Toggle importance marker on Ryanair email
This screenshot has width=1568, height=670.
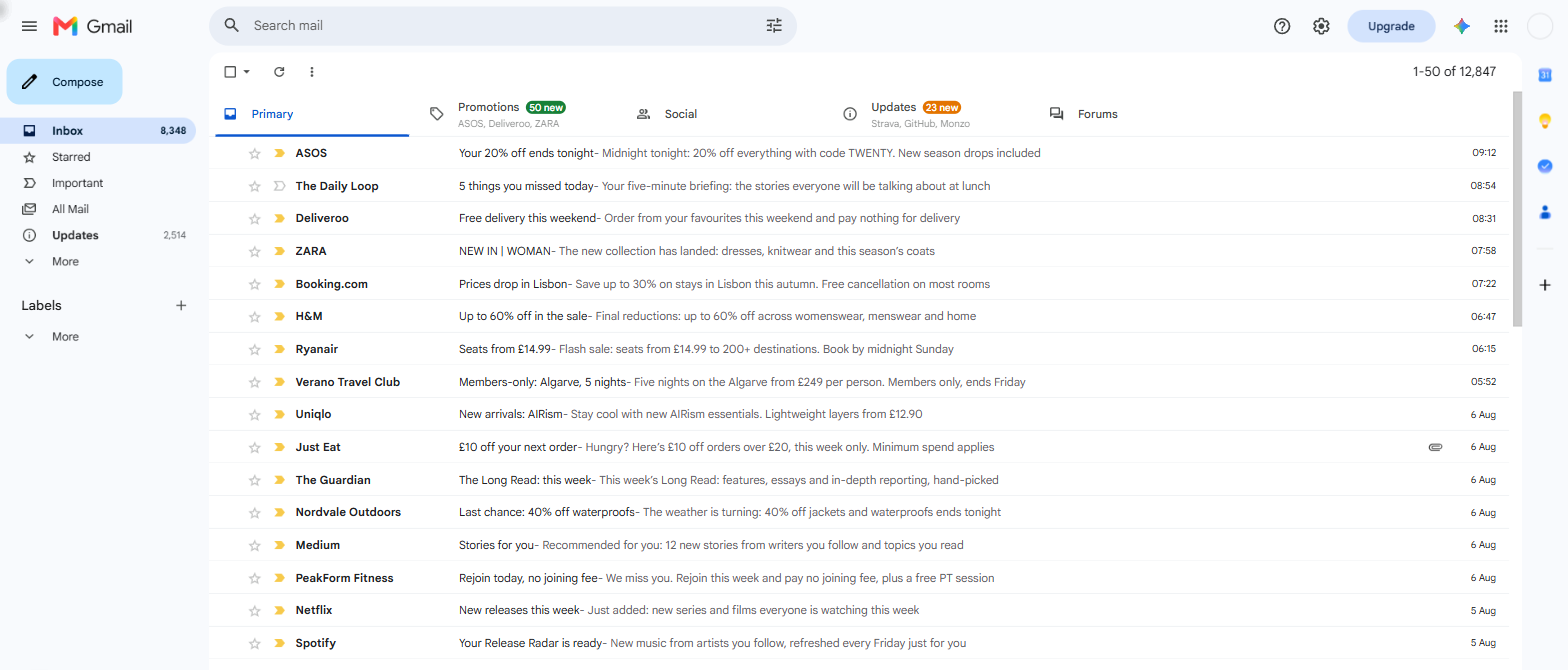pyautogui.click(x=279, y=349)
